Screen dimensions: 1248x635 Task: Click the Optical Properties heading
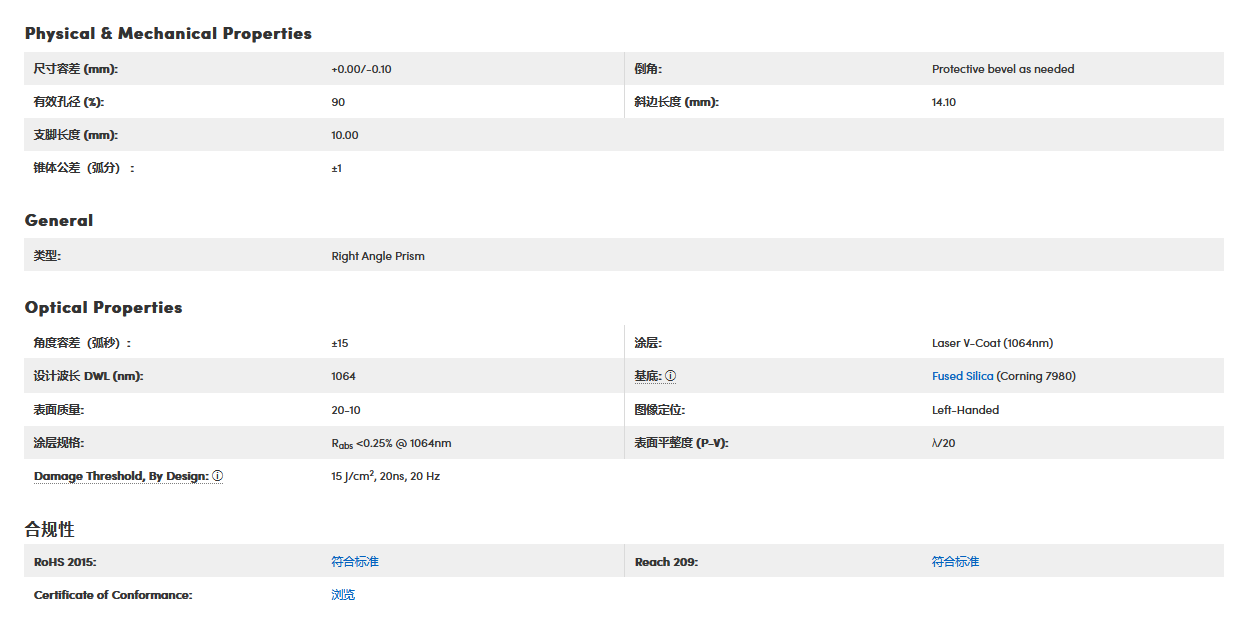[104, 308]
